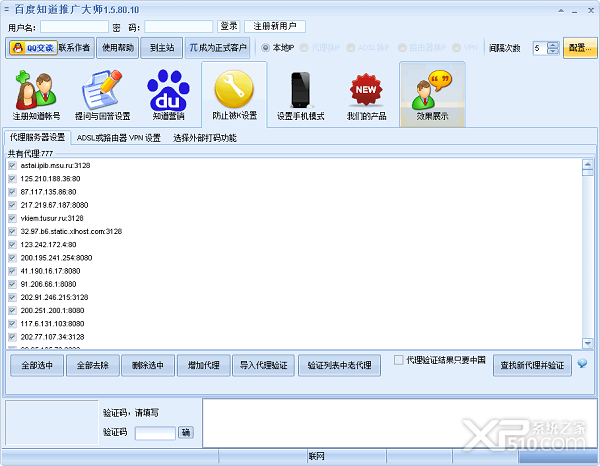This screenshot has width=600, height=466.
Task: Open 使用帮助 help button
Action: tap(117, 48)
